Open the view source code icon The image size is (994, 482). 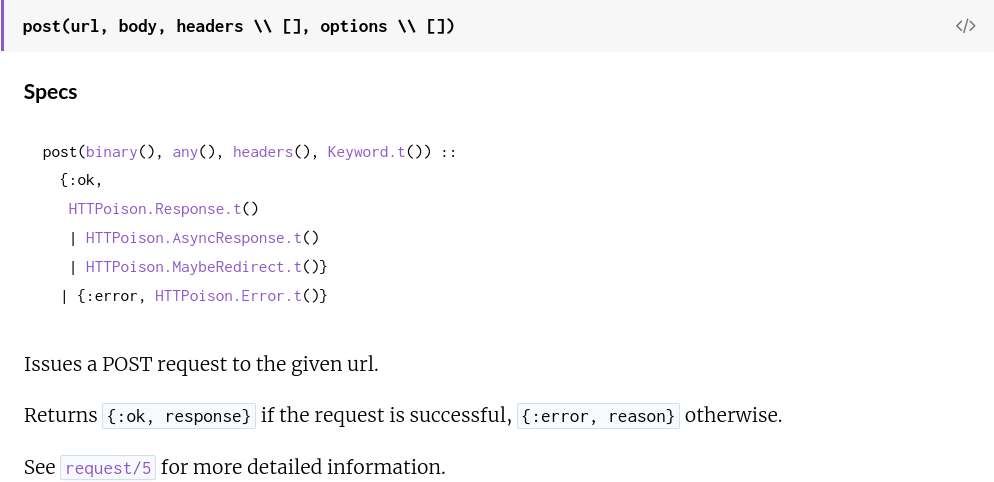(965, 26)
